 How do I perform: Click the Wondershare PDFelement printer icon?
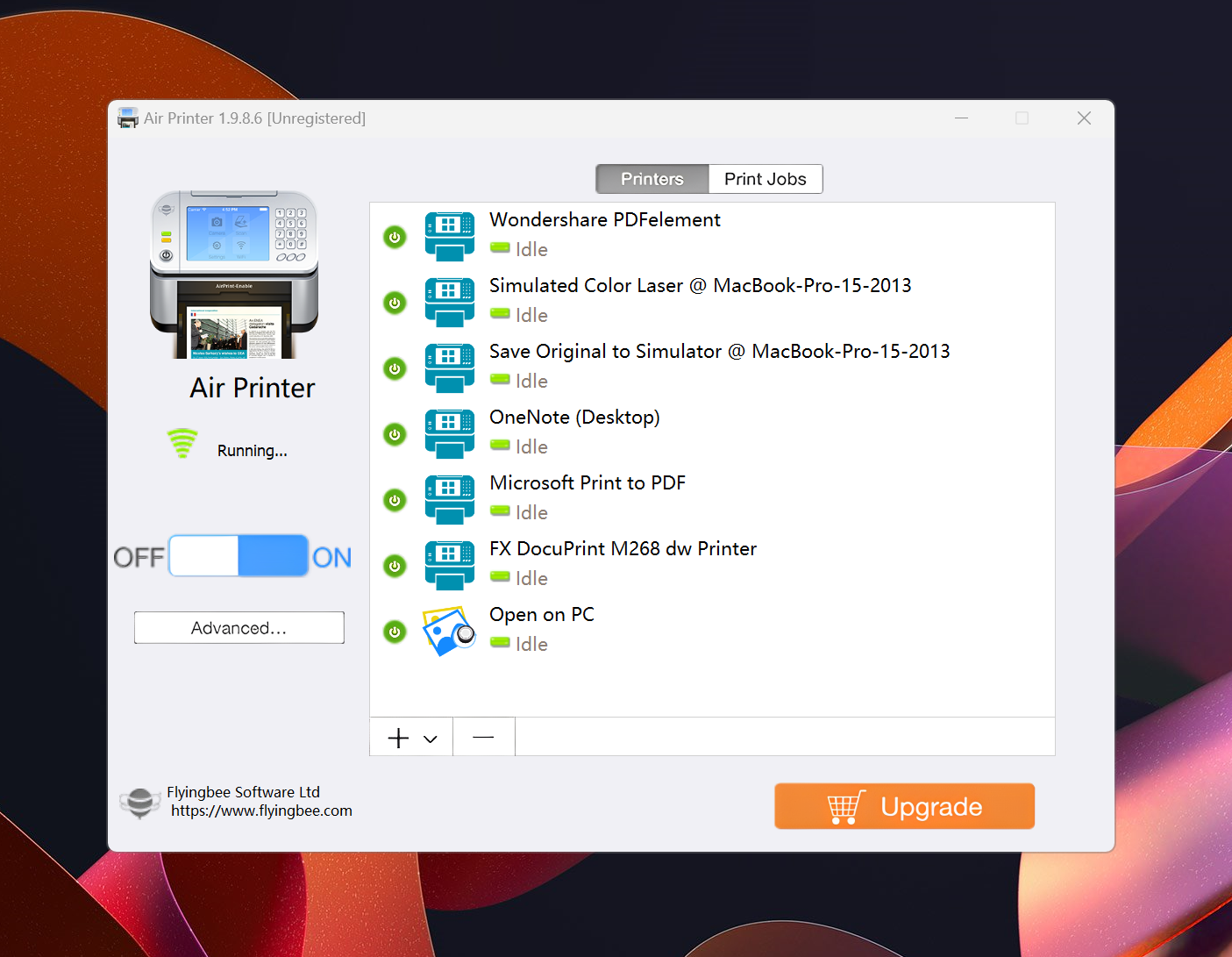point(449,237)
